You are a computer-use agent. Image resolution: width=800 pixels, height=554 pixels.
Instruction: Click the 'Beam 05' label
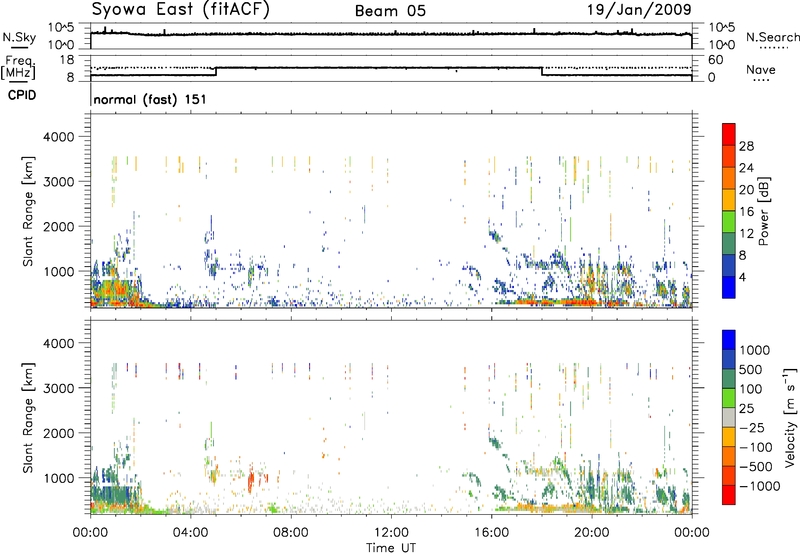pyautogui.click(x=390, y=11)
